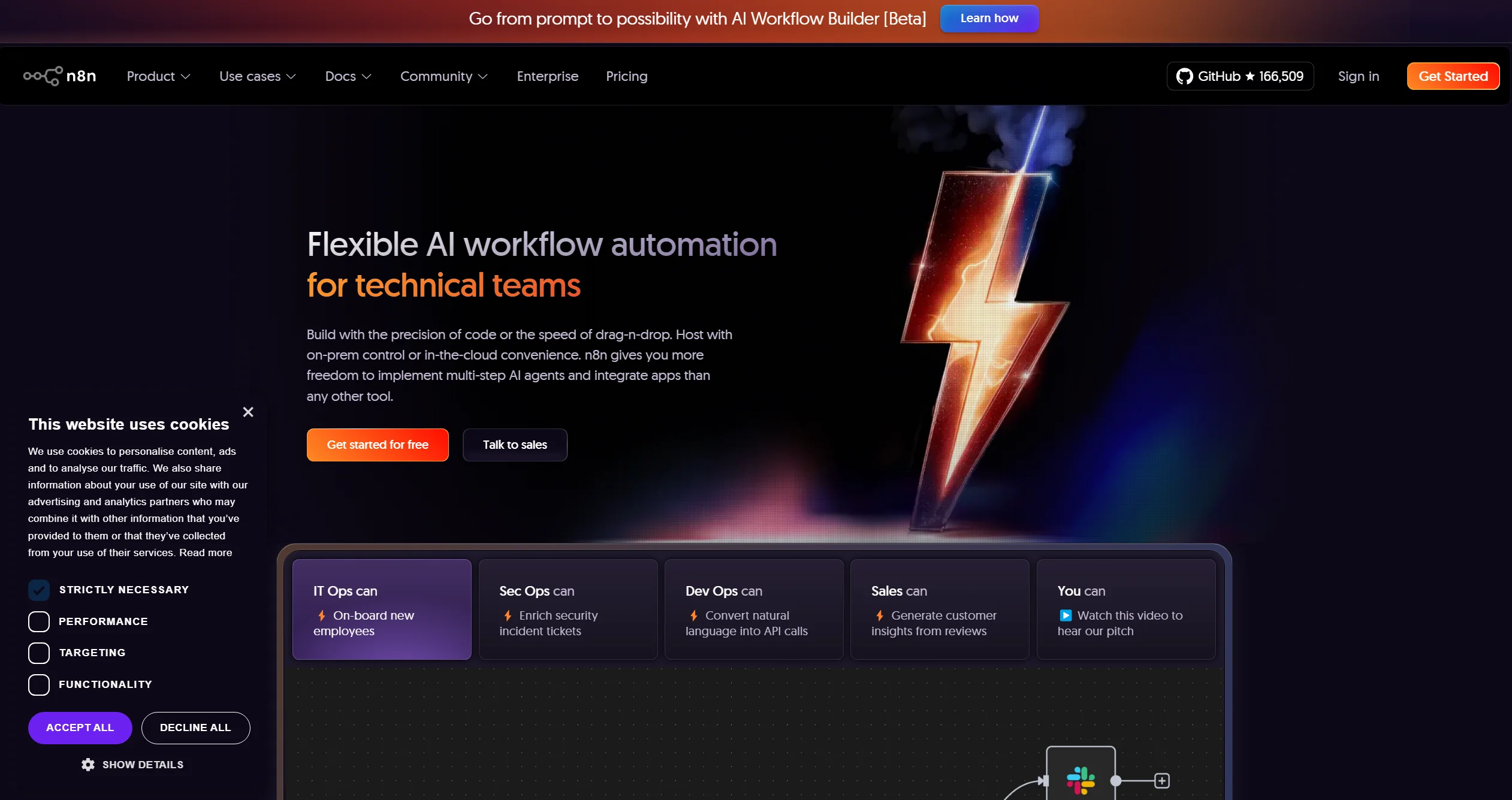Click lightning icon in Dev Ops card
The width and height of the screenshot is (1512, 800).
pyautogui.click(x=694, y=615)
